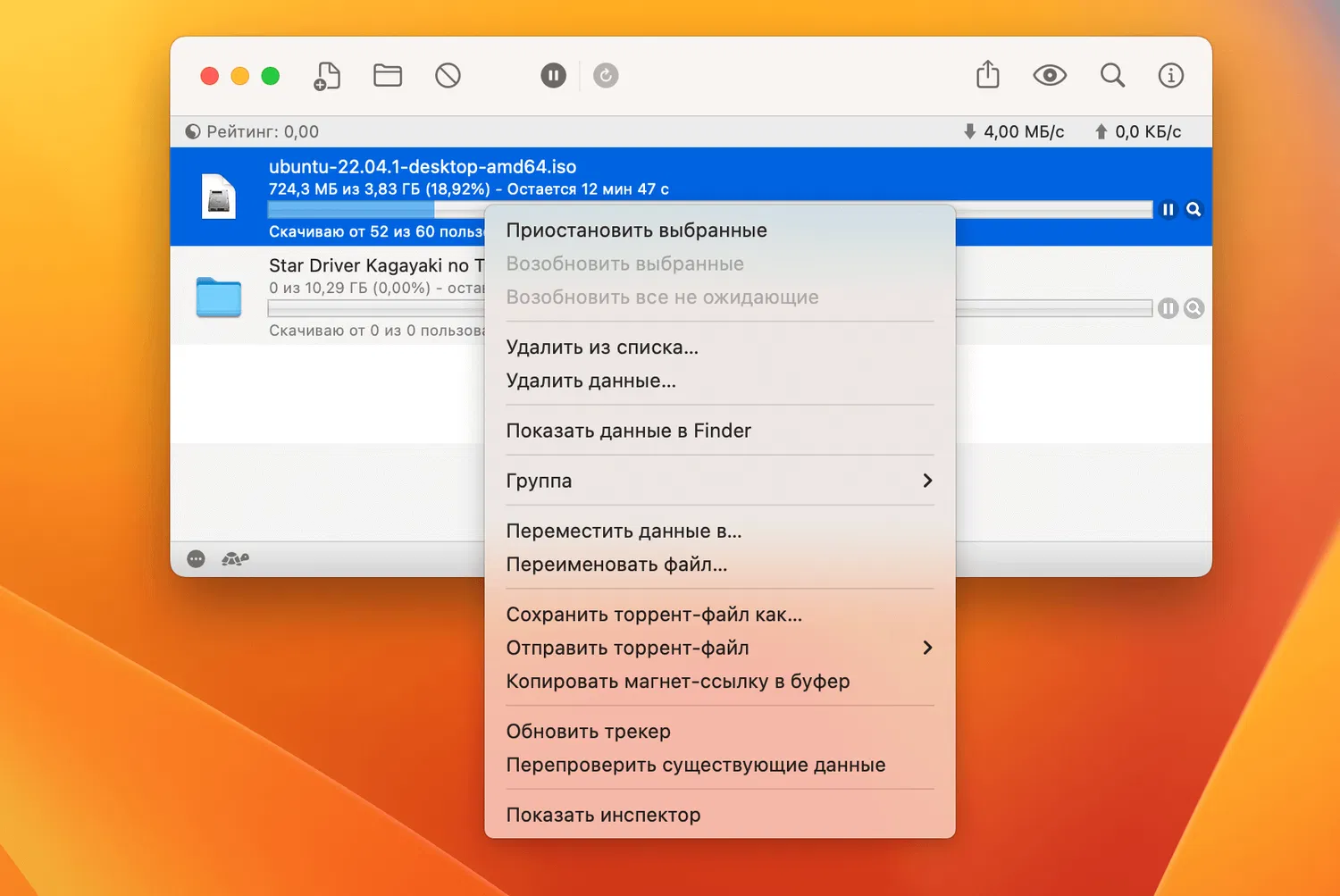
Task: Select Показать инспектор menu item
Action: 720,815
